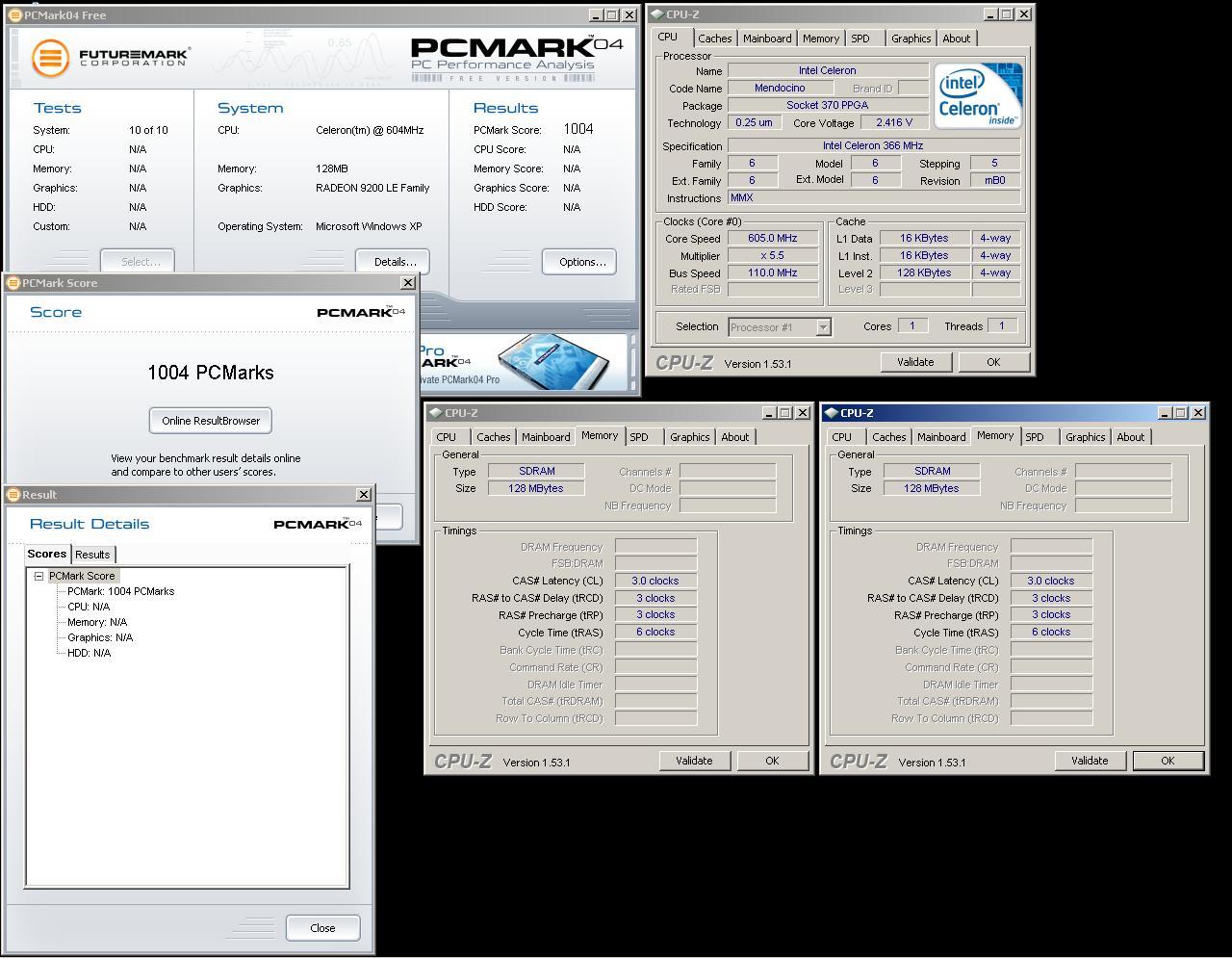Click Bus Speed value 110.0 MHz
1232x958 pixels.
(x=773, y=273)
